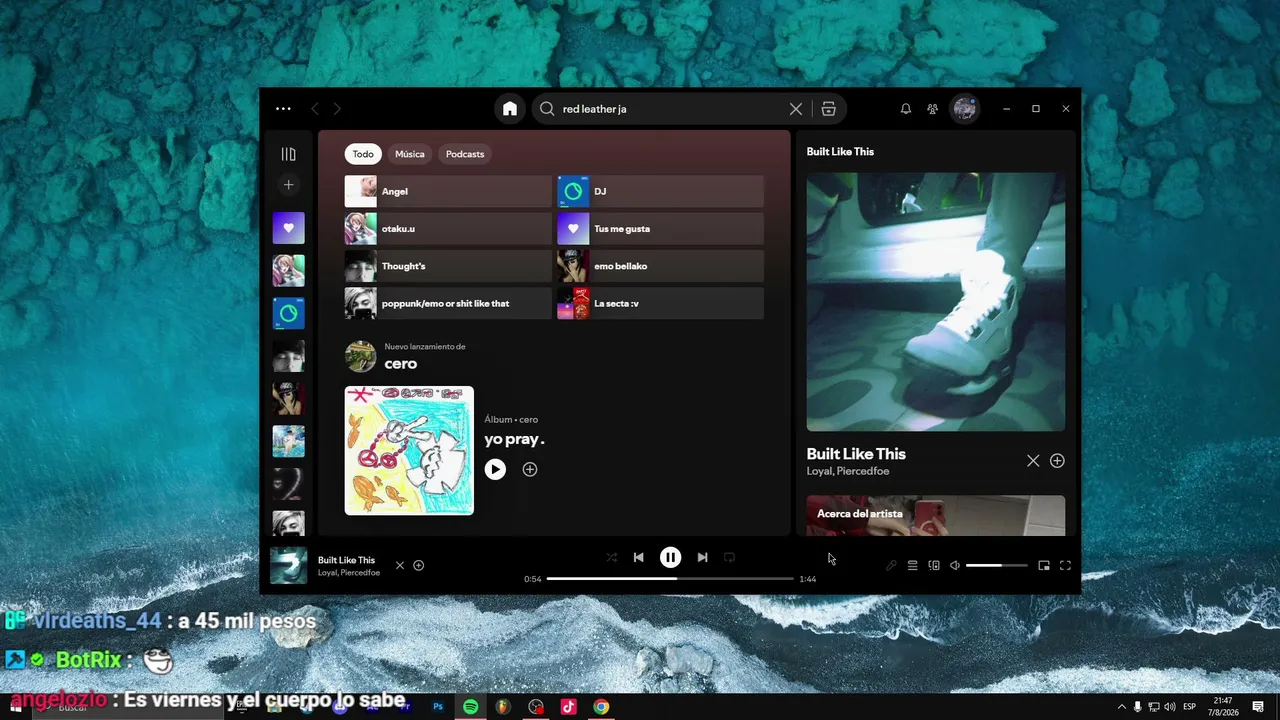Open the mini player
This screenshot has width=1280, height=720.
1044,566
